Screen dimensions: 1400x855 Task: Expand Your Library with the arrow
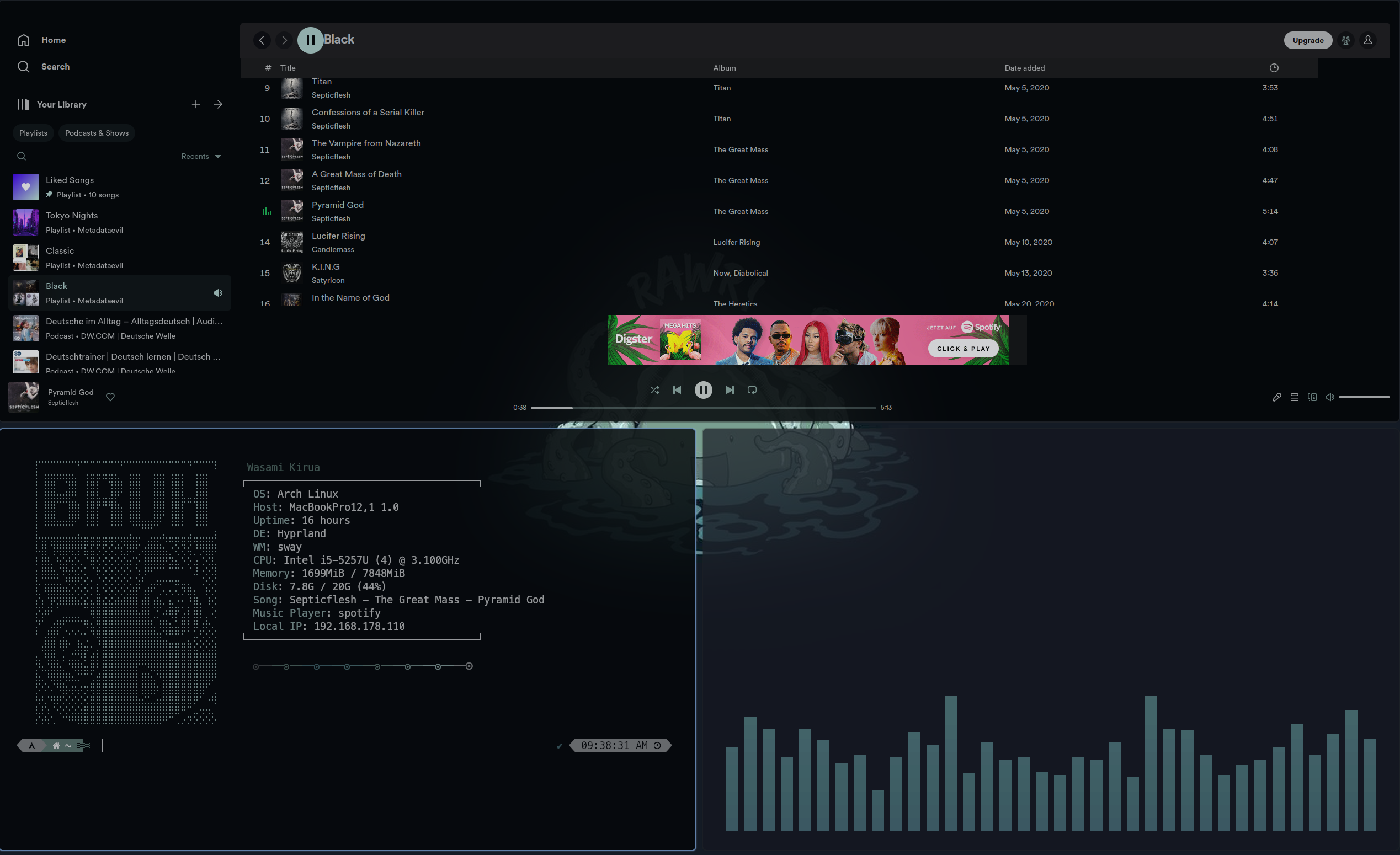217,105
